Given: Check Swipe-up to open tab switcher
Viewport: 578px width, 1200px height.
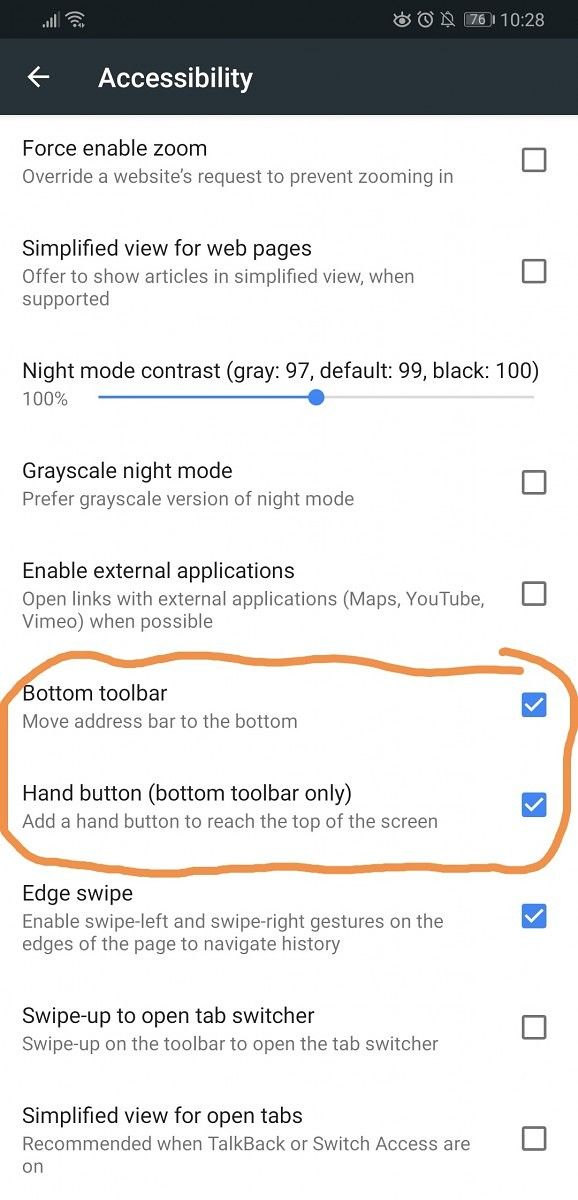Looking at the screenshot, I should point(534,1027).
